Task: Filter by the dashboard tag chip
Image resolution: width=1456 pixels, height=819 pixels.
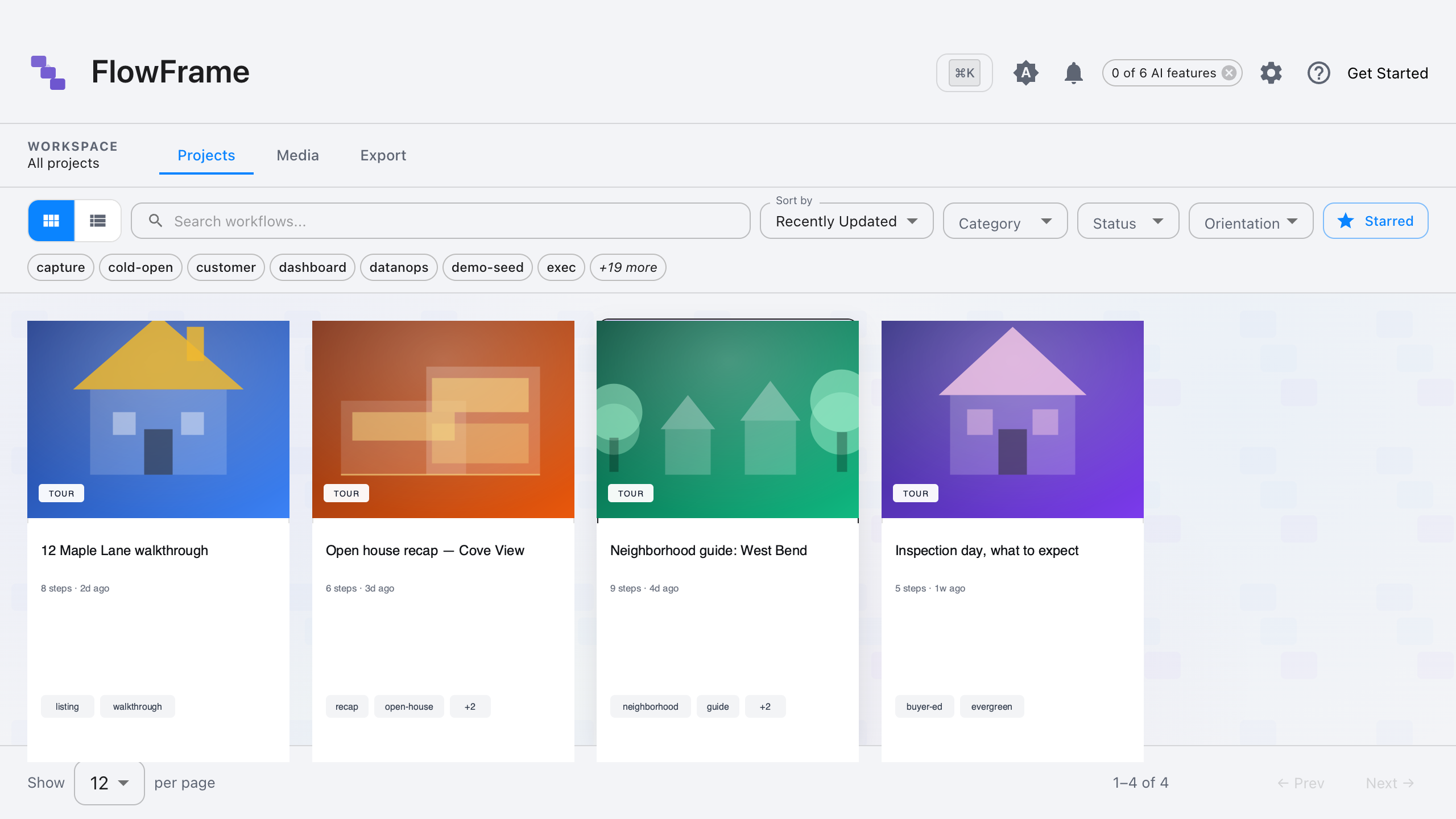Action: coord(312,267)
